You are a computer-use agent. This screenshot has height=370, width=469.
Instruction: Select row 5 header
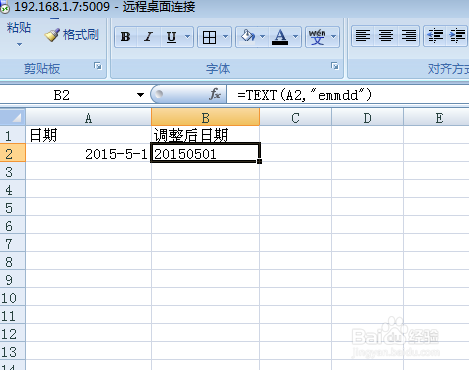pos(12,208)
